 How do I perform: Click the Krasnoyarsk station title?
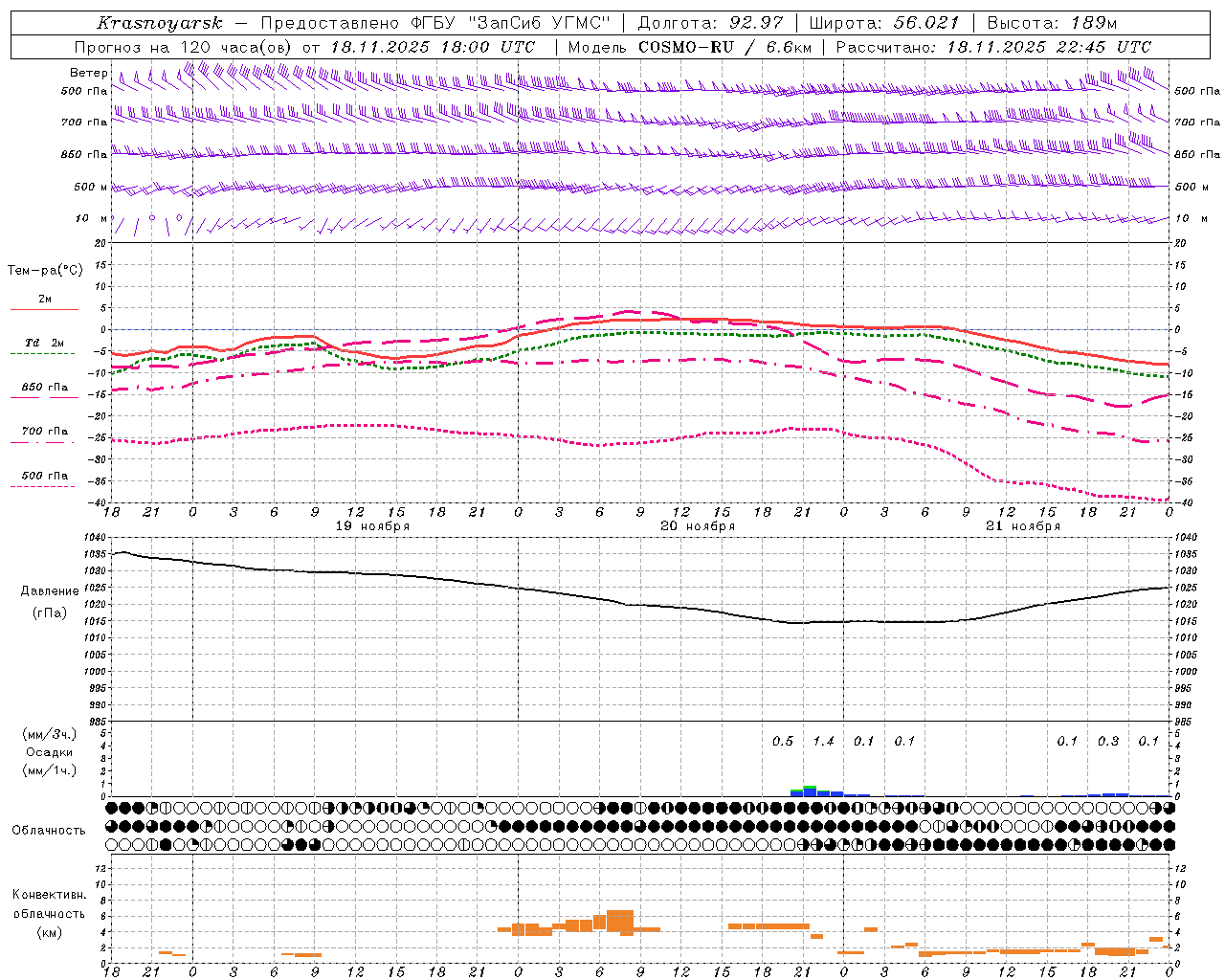tap(159, 23)
